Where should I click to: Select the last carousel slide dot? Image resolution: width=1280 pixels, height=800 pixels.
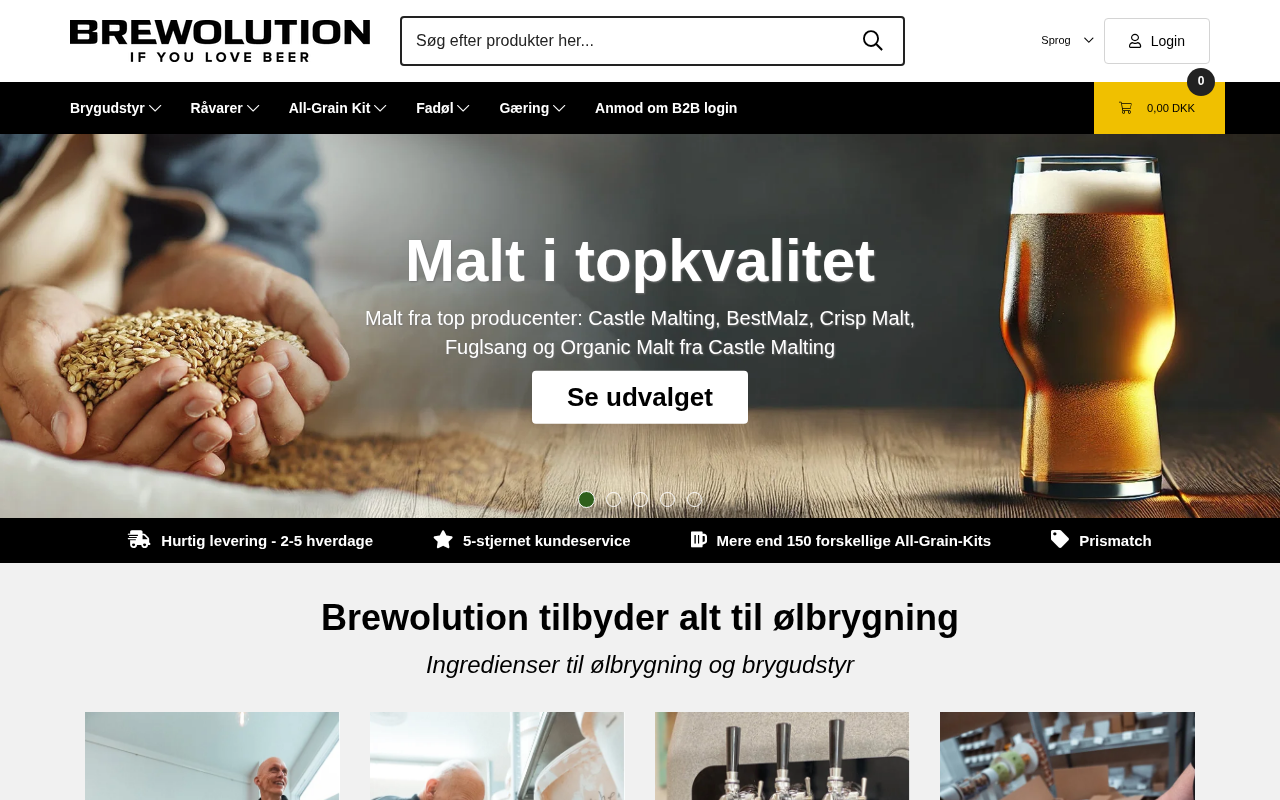point(695,499)
